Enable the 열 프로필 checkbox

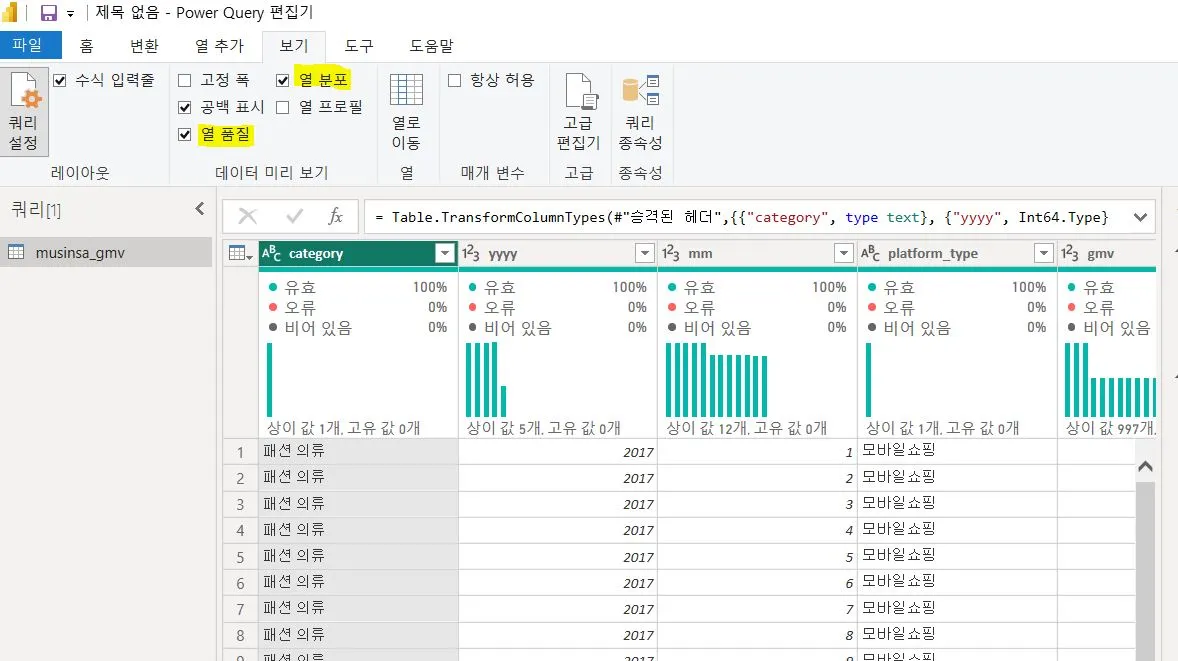282,107
